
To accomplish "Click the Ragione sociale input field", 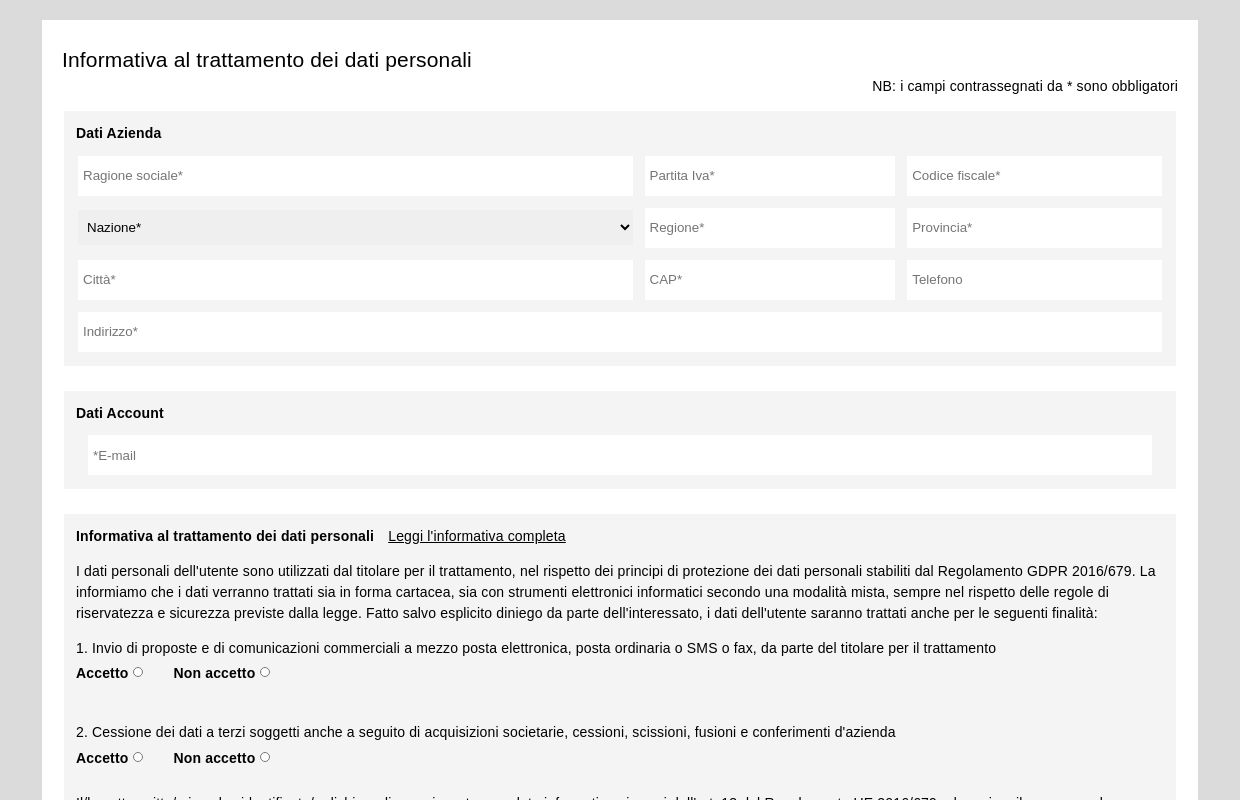I will 355,176.
